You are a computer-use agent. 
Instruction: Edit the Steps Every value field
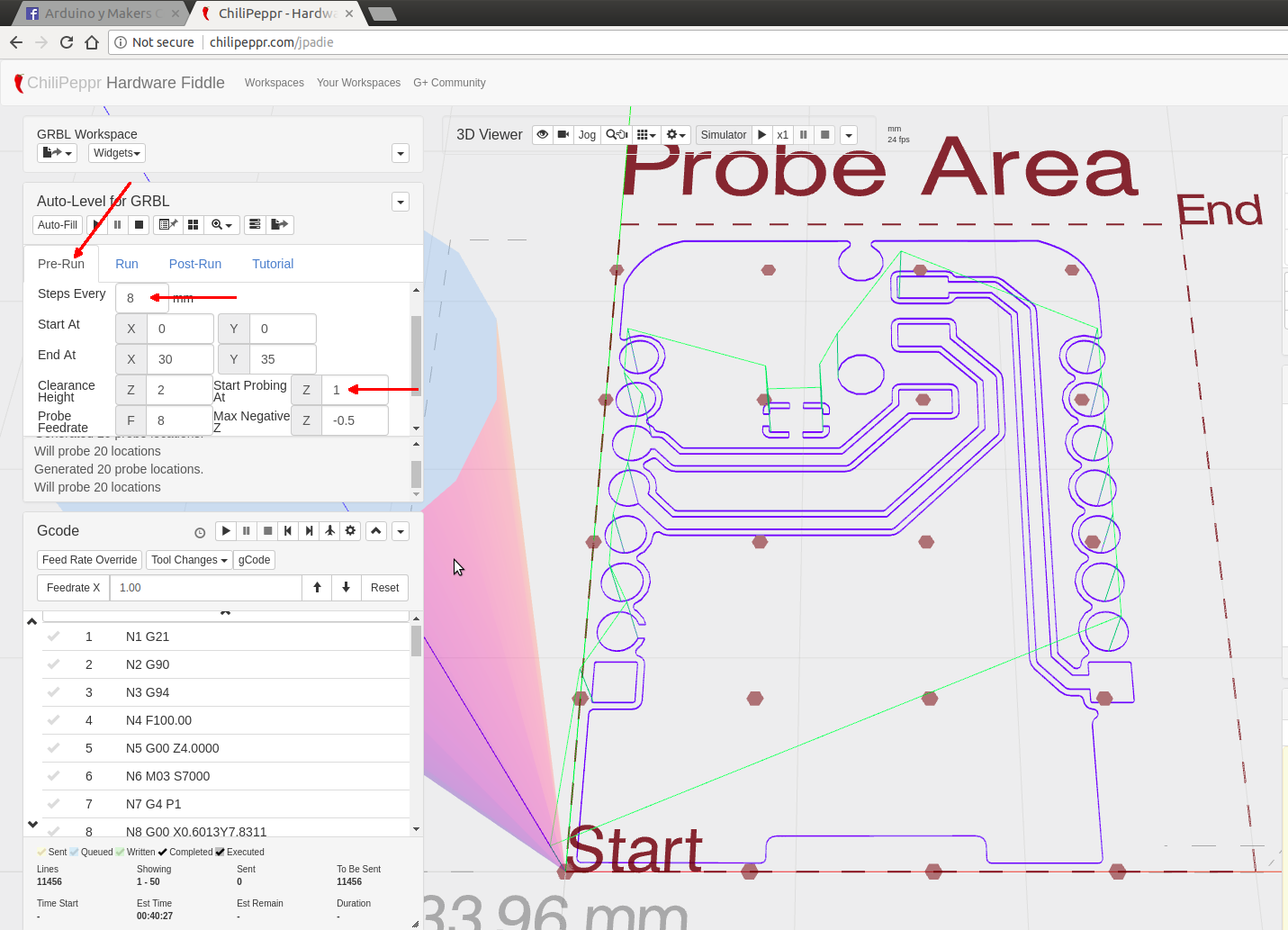[140, 297]
